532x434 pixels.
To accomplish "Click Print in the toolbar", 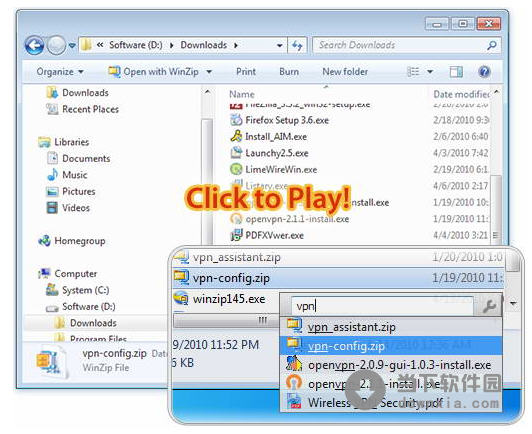I will (246, 72).
